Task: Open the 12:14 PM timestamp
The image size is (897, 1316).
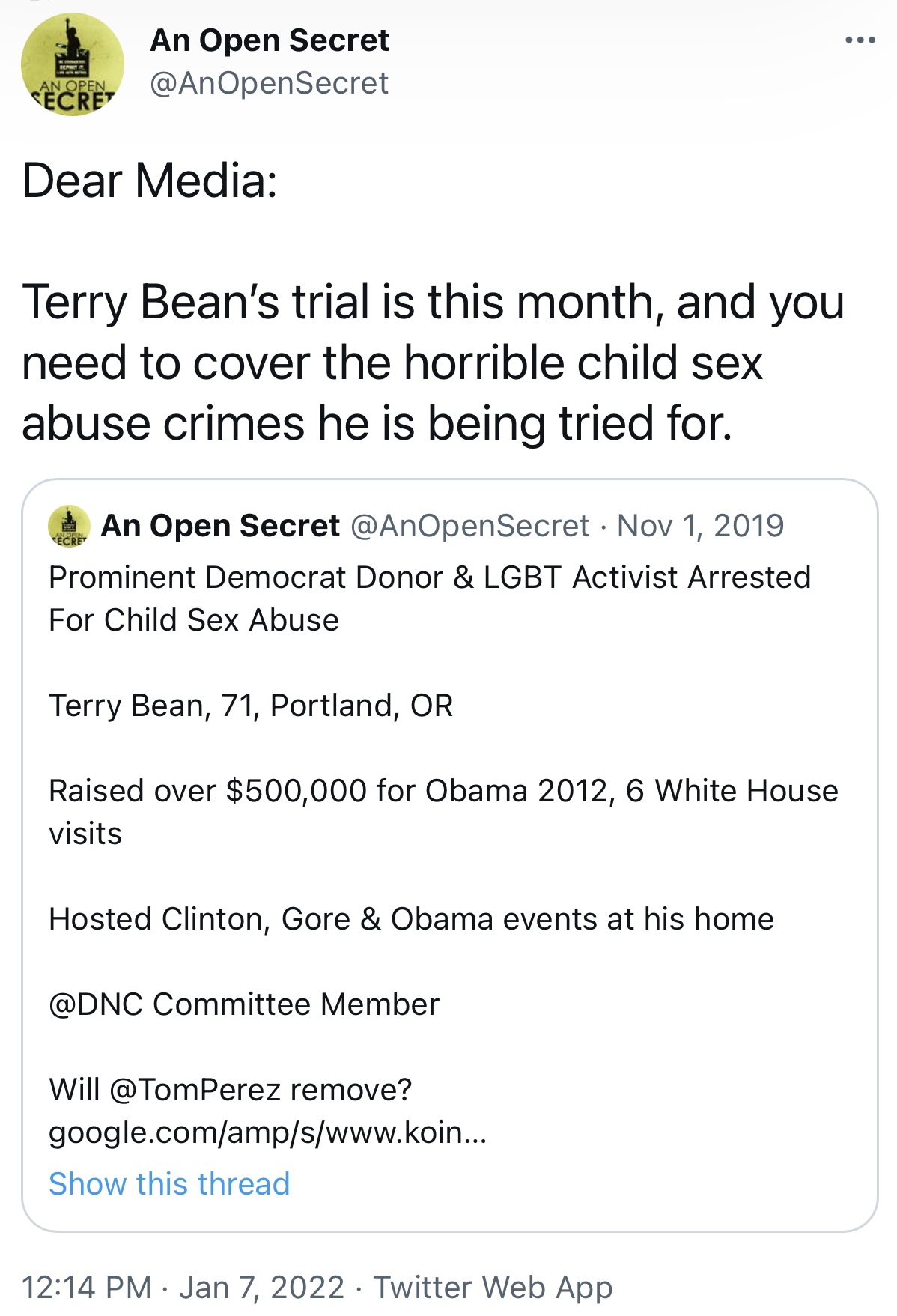Action: pyautogui.click(x=87, y=1288)
